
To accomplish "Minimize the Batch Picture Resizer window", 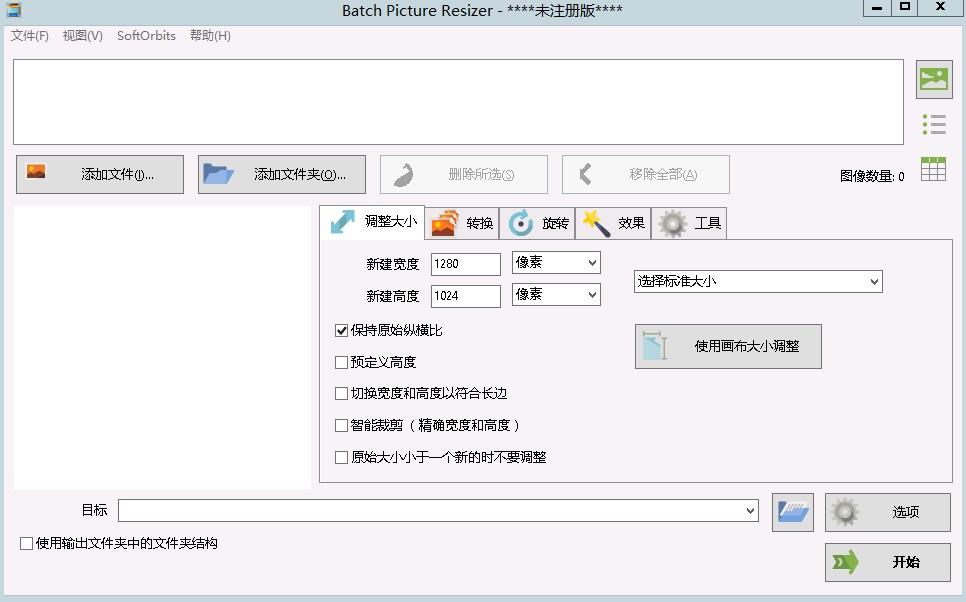I will click(x=877, y=7).
